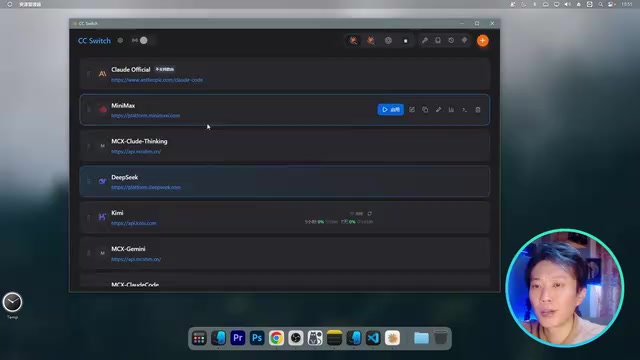This screenshot has height=360, width=640.
Task: Open the wrench tool in the top toolbar
Action: coord(424,40)
